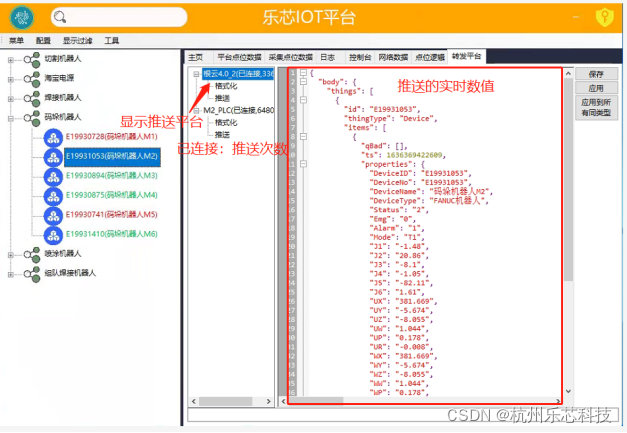The image size is (627, 433).
Task: Click the 应用 button
Action: pos(596,88)
